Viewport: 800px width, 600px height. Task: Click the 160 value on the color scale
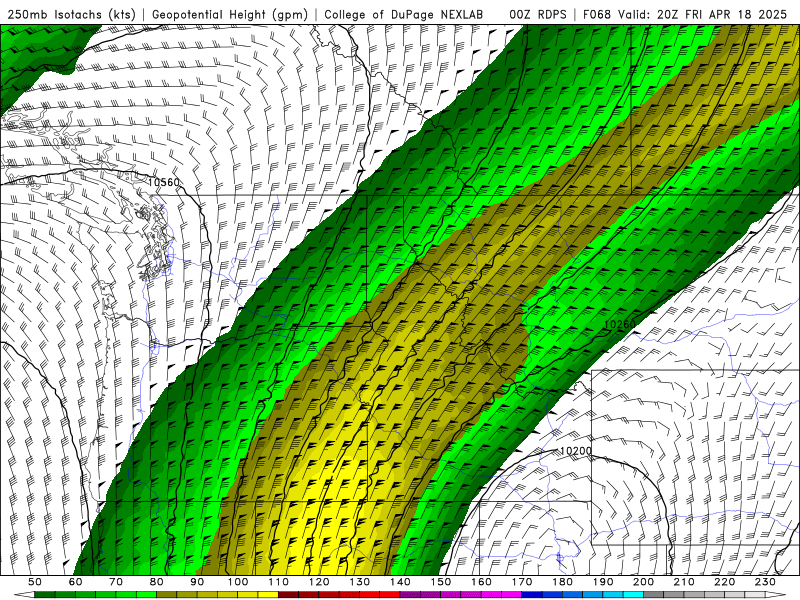481,582
